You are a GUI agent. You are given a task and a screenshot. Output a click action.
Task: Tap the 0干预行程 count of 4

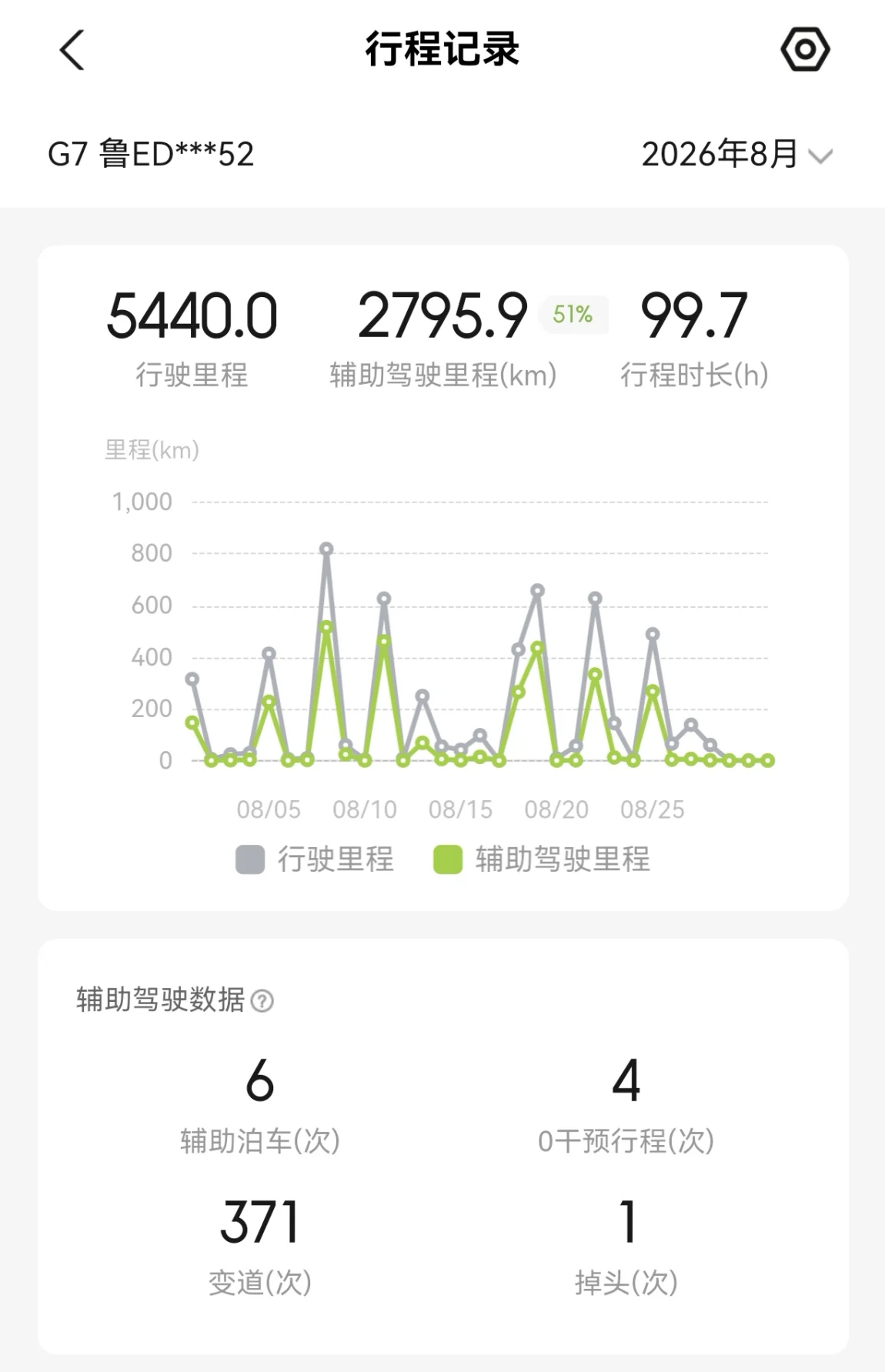[626, 1080]
